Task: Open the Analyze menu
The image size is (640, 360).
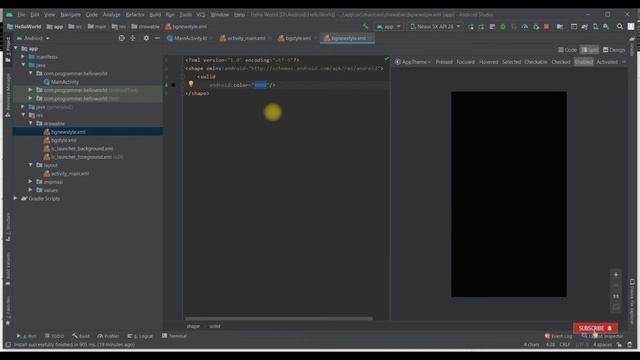Action: point(111,14)
